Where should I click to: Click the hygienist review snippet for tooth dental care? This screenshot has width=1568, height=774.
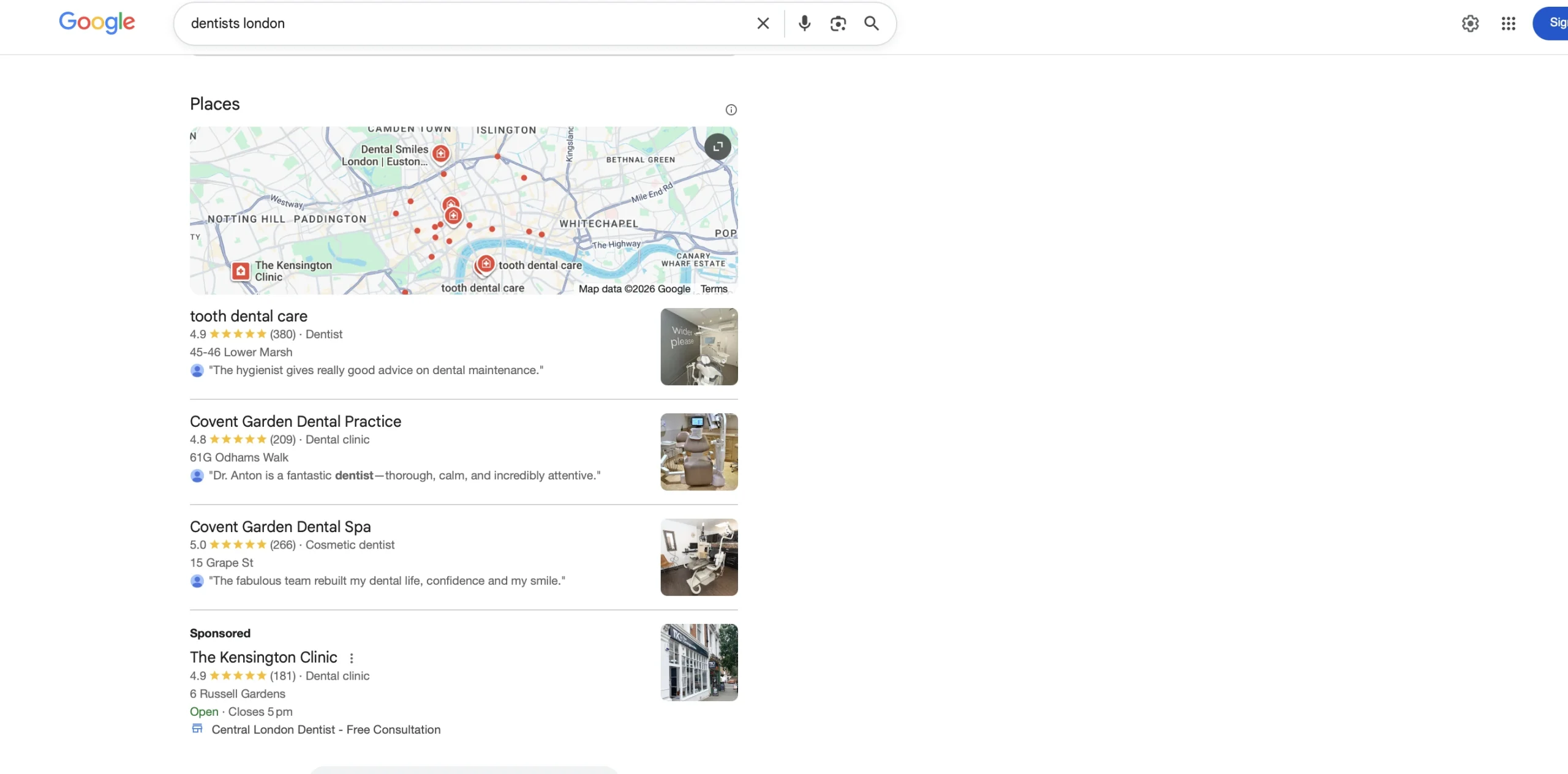tap(376, 370)
